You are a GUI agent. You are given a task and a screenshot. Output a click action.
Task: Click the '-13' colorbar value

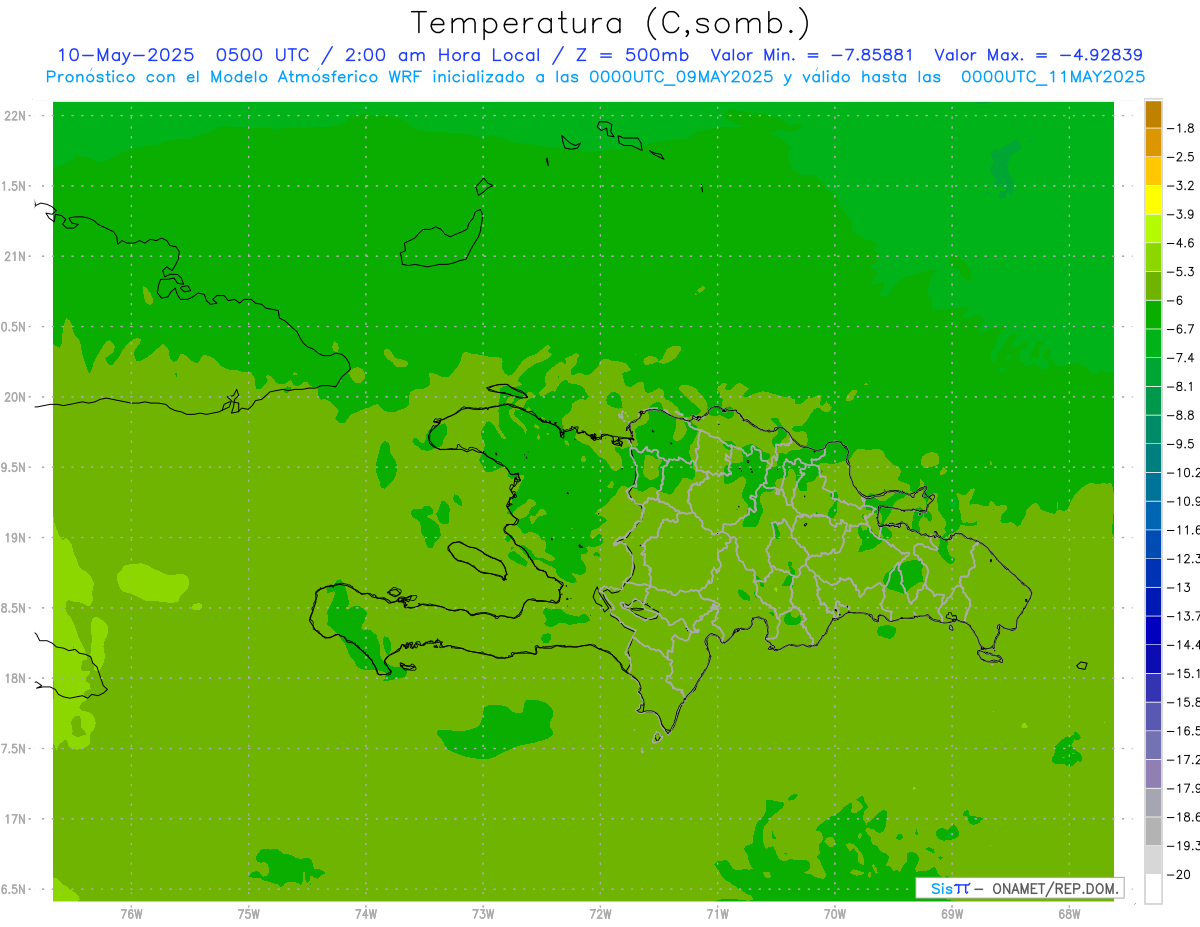coord(1179,587)
